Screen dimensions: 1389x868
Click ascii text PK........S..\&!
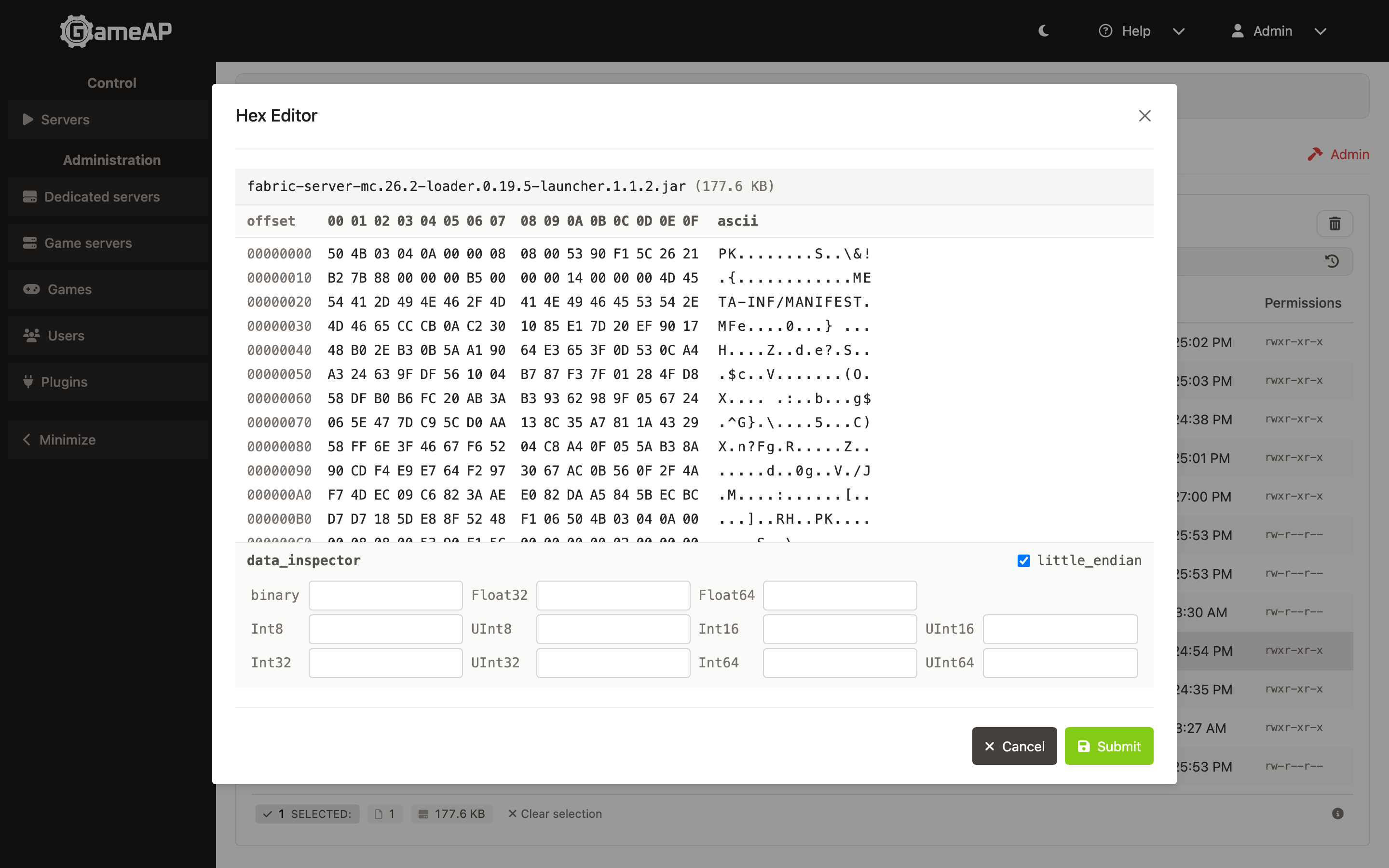pyautogui.click(x=794, y=254)
